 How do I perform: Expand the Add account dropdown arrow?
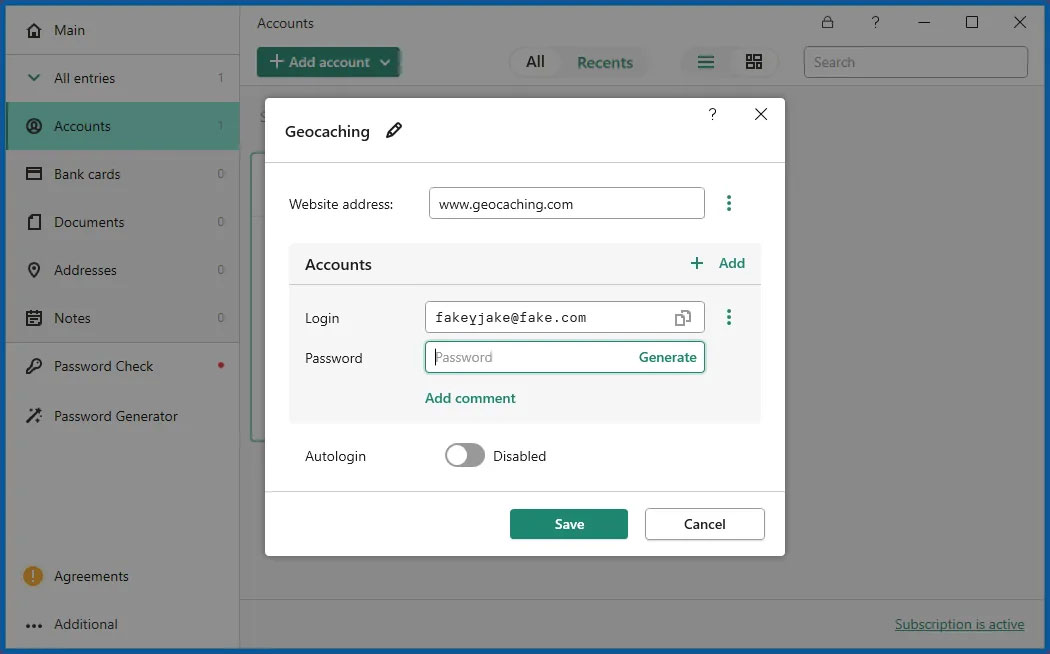pyautogui.click(x=385, y=62)
